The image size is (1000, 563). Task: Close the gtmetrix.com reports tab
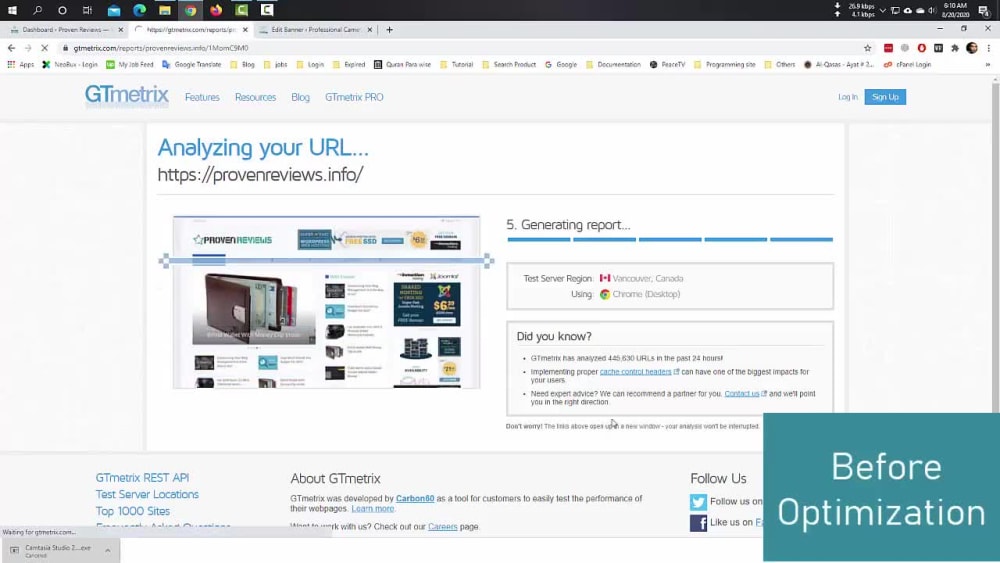245,29
